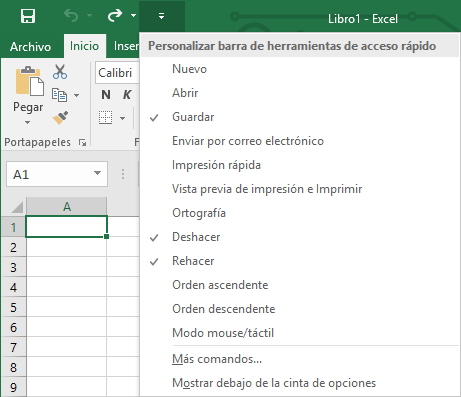The width and height of the screenshot is (461, 397).
Task: Click the Save floppy disk icon
Action: point(28,16)
